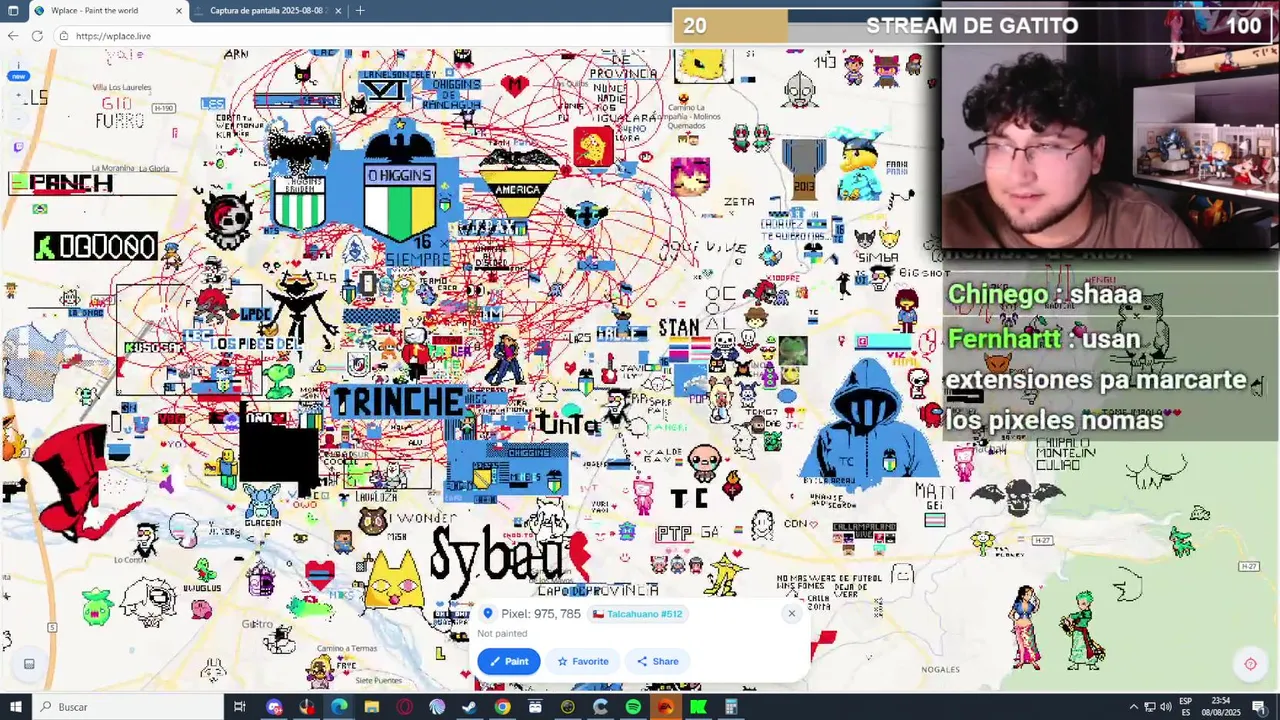Open the Talcahuano #512 region tag

(637, 614)
